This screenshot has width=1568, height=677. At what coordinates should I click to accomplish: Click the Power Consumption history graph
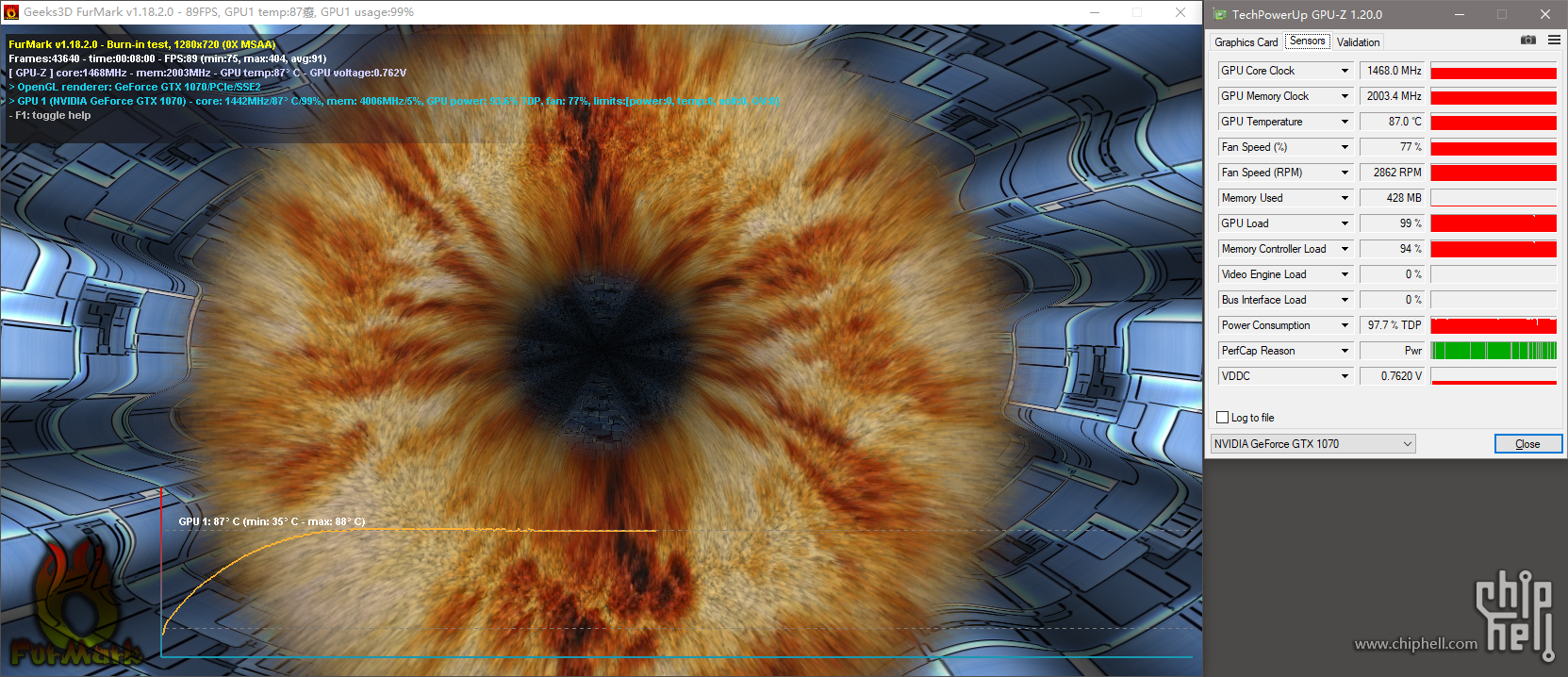coord(1494,325)
